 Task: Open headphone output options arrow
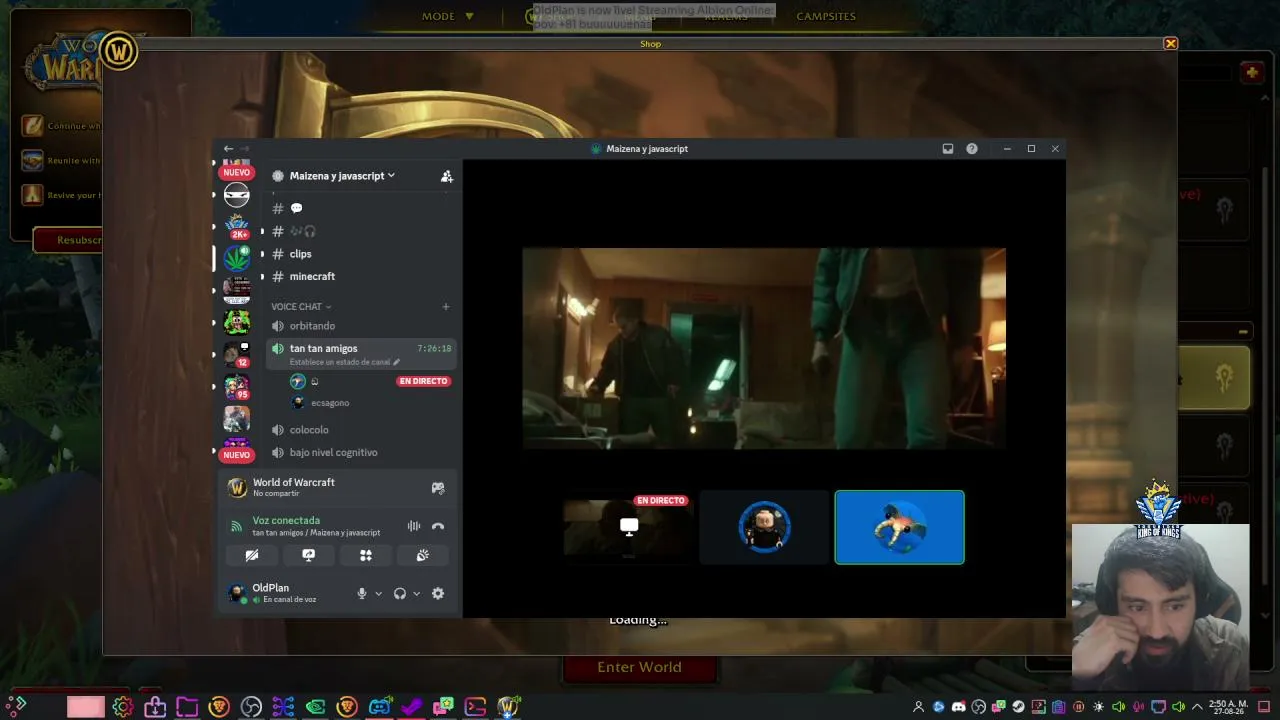coord(417,594)
